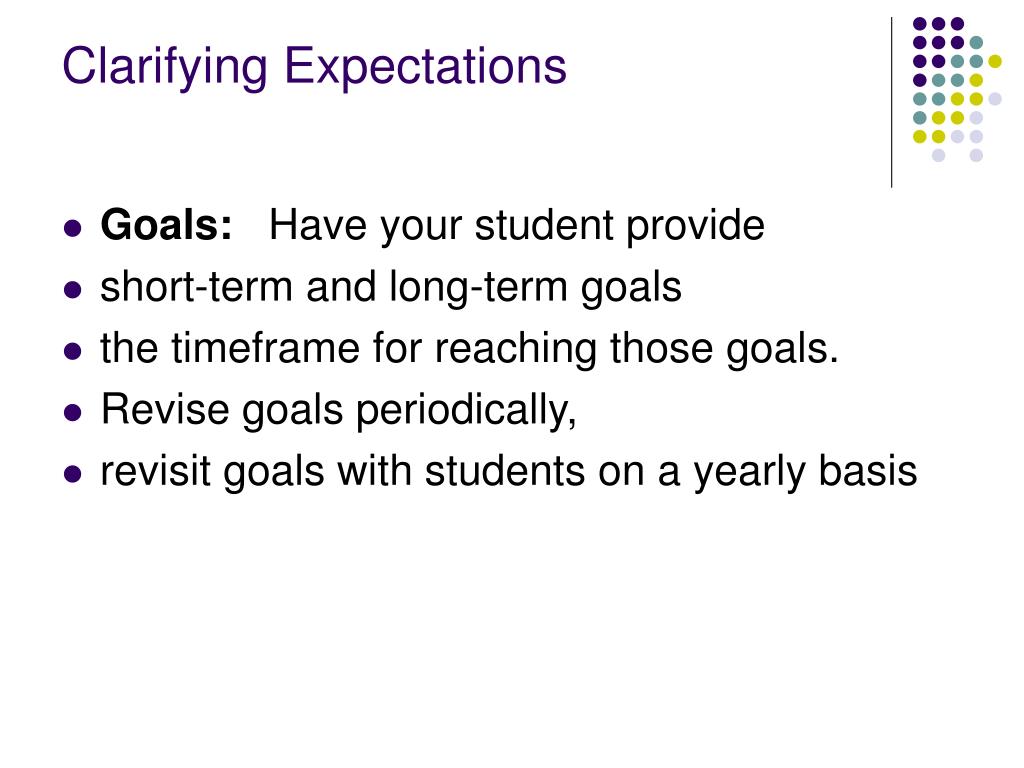Click the vertical divider line beside the dots

(891, 103)
